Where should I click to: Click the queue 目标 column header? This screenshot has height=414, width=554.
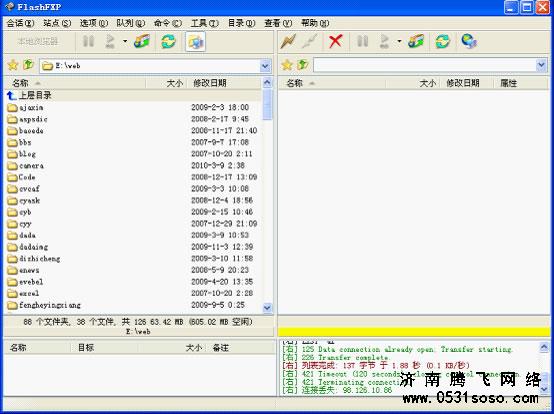104,348
